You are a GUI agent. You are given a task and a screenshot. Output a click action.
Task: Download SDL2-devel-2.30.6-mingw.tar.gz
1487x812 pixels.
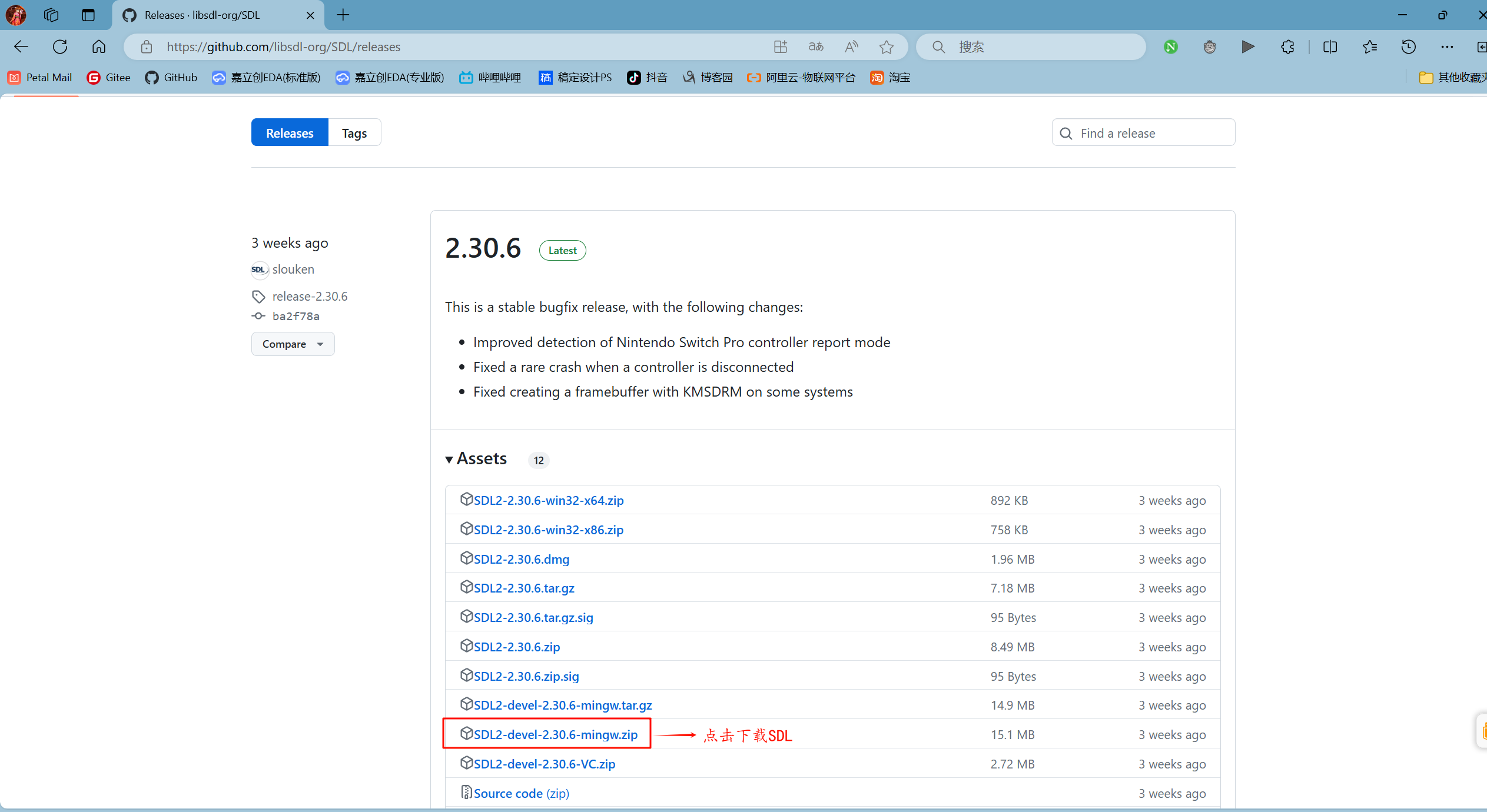click(563, 705)
